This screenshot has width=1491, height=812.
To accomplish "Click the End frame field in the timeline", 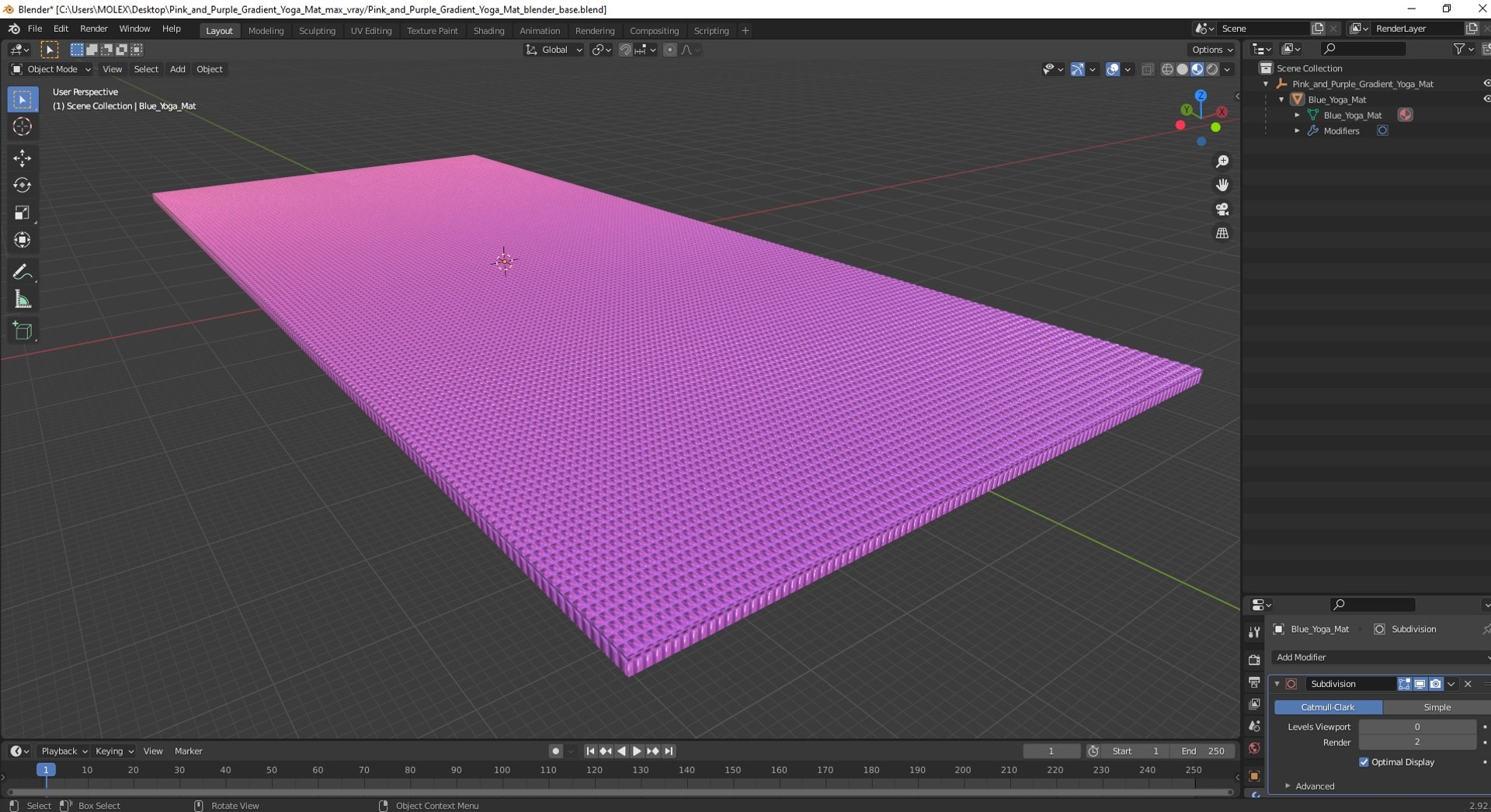I will [1202, 751].
